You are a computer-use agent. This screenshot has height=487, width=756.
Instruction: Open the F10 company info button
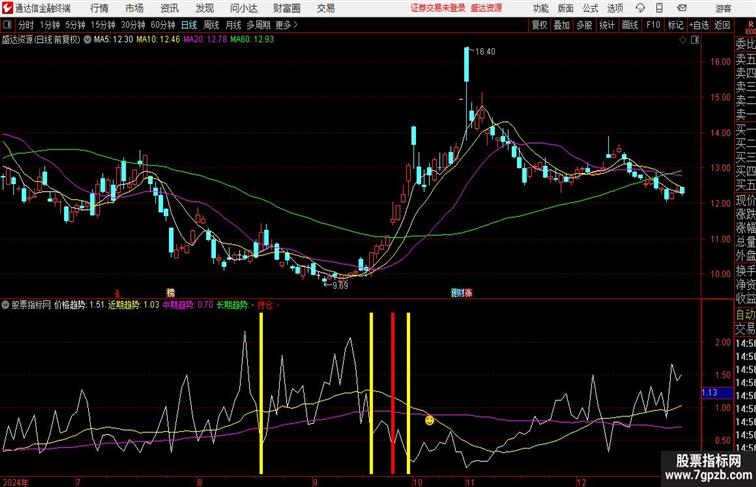[x=653, y=25]
